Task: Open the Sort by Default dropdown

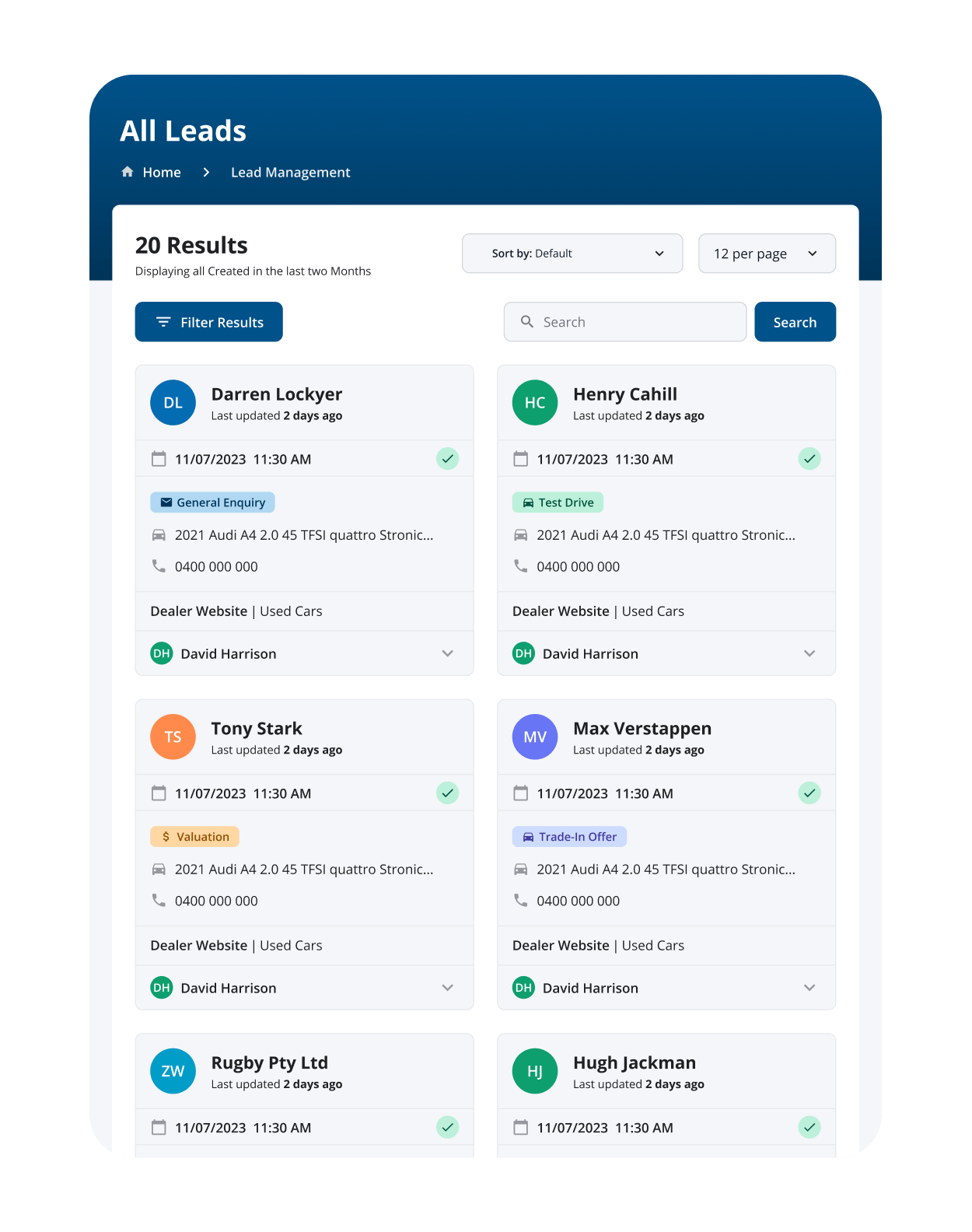Action: pyautogui.click(x=572, y=254)
